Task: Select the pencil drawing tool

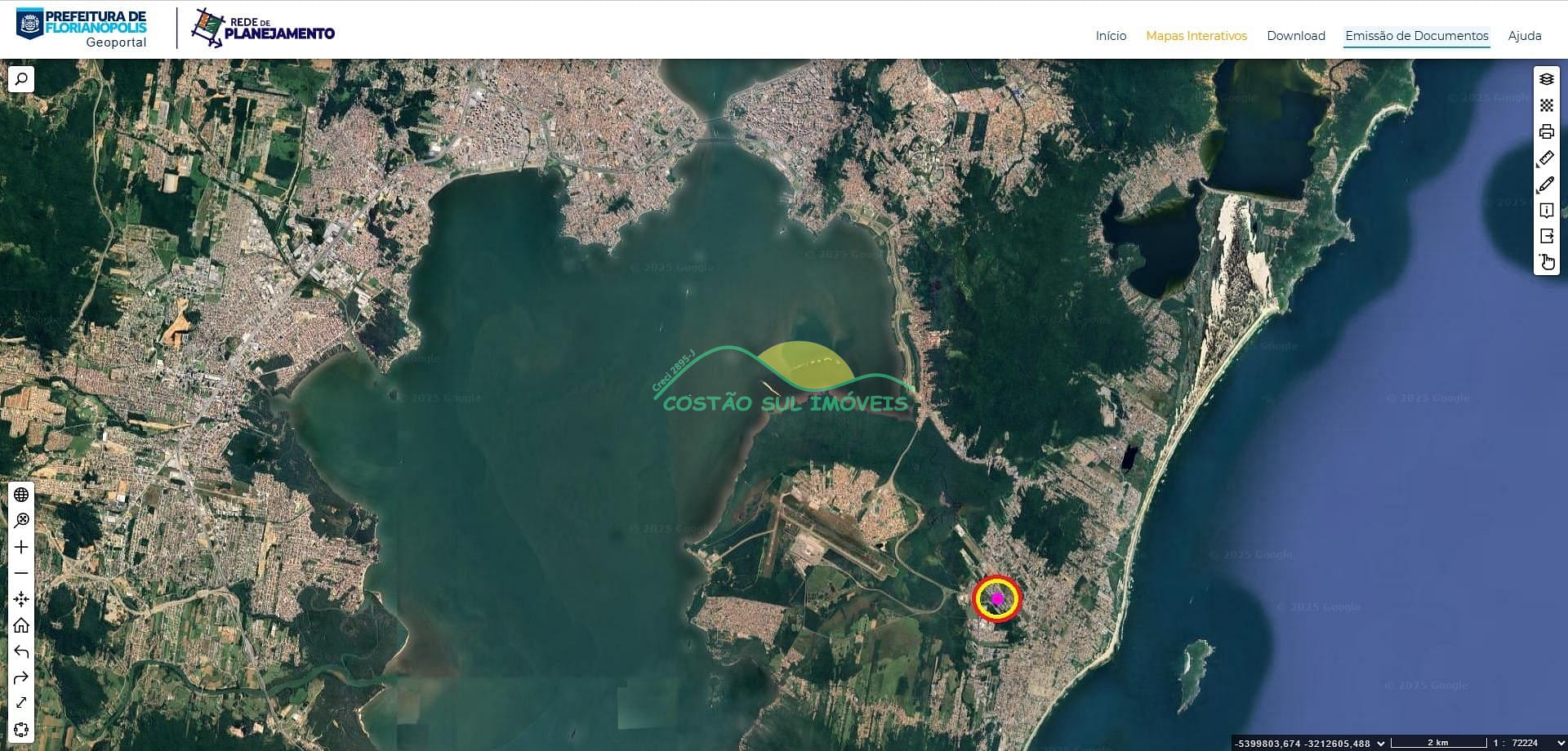Action: (x=1546, y=184)
